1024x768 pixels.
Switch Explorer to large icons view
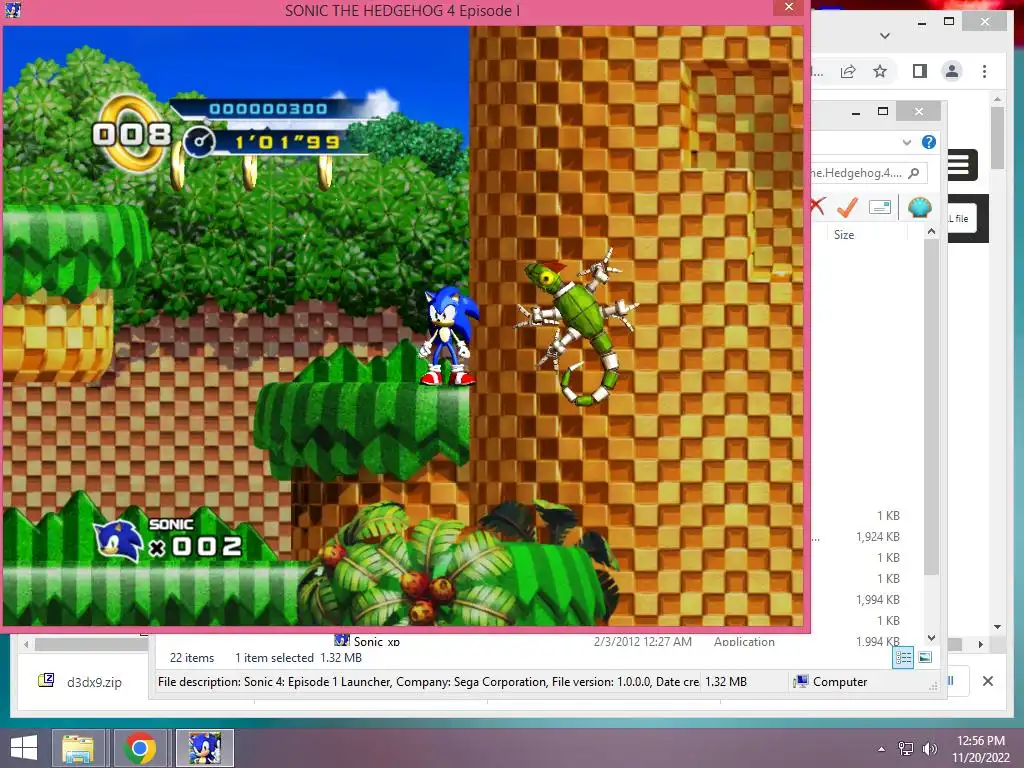tap(925, 658)
